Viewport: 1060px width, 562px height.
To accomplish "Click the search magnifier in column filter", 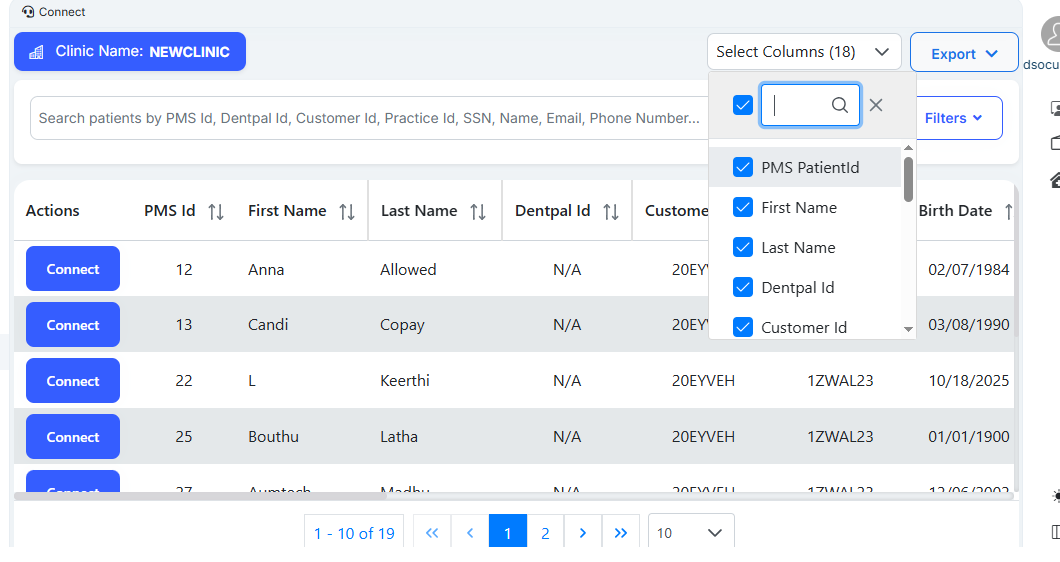I will point(840,105).
